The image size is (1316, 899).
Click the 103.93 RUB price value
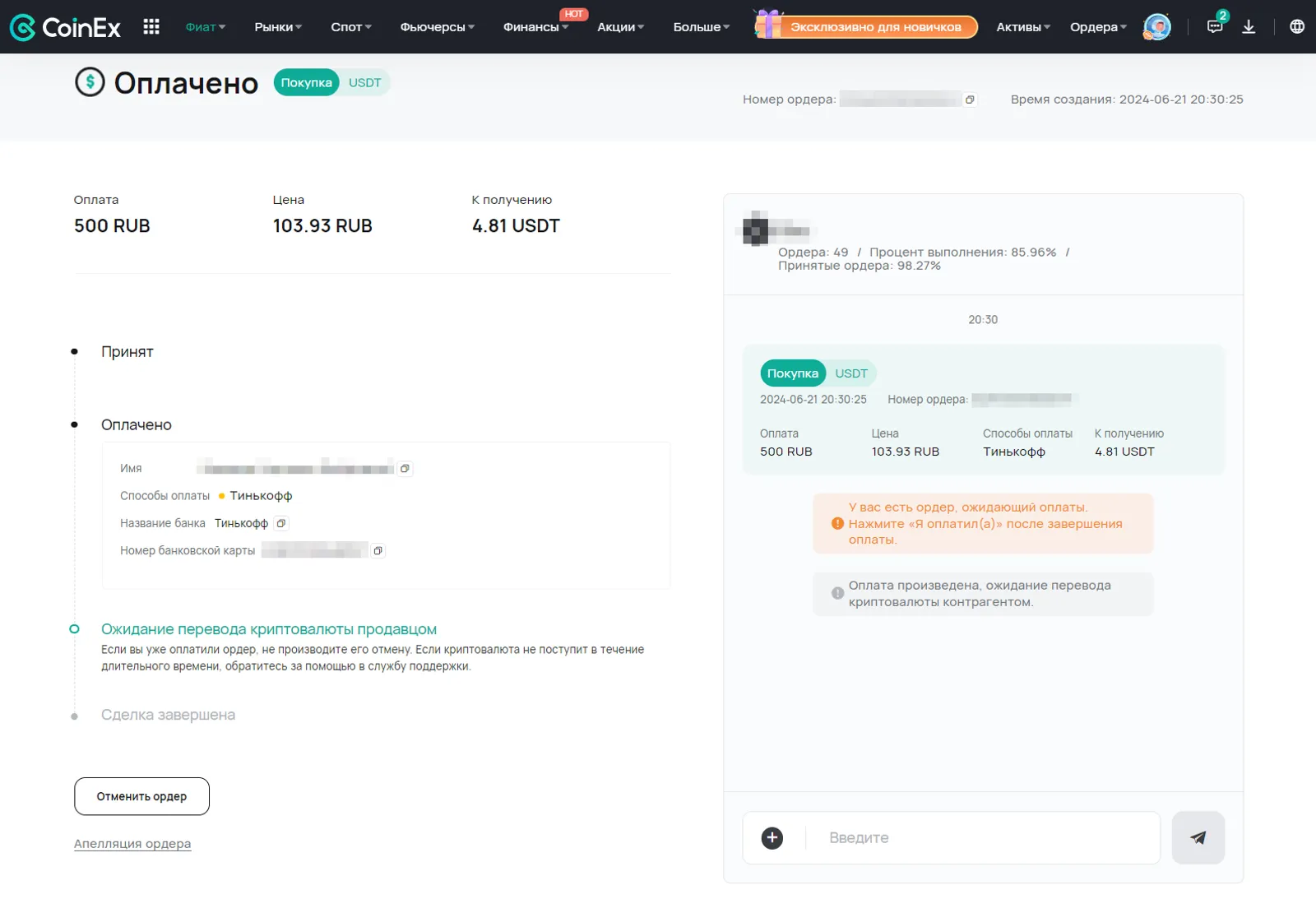[x=322, y=226]
